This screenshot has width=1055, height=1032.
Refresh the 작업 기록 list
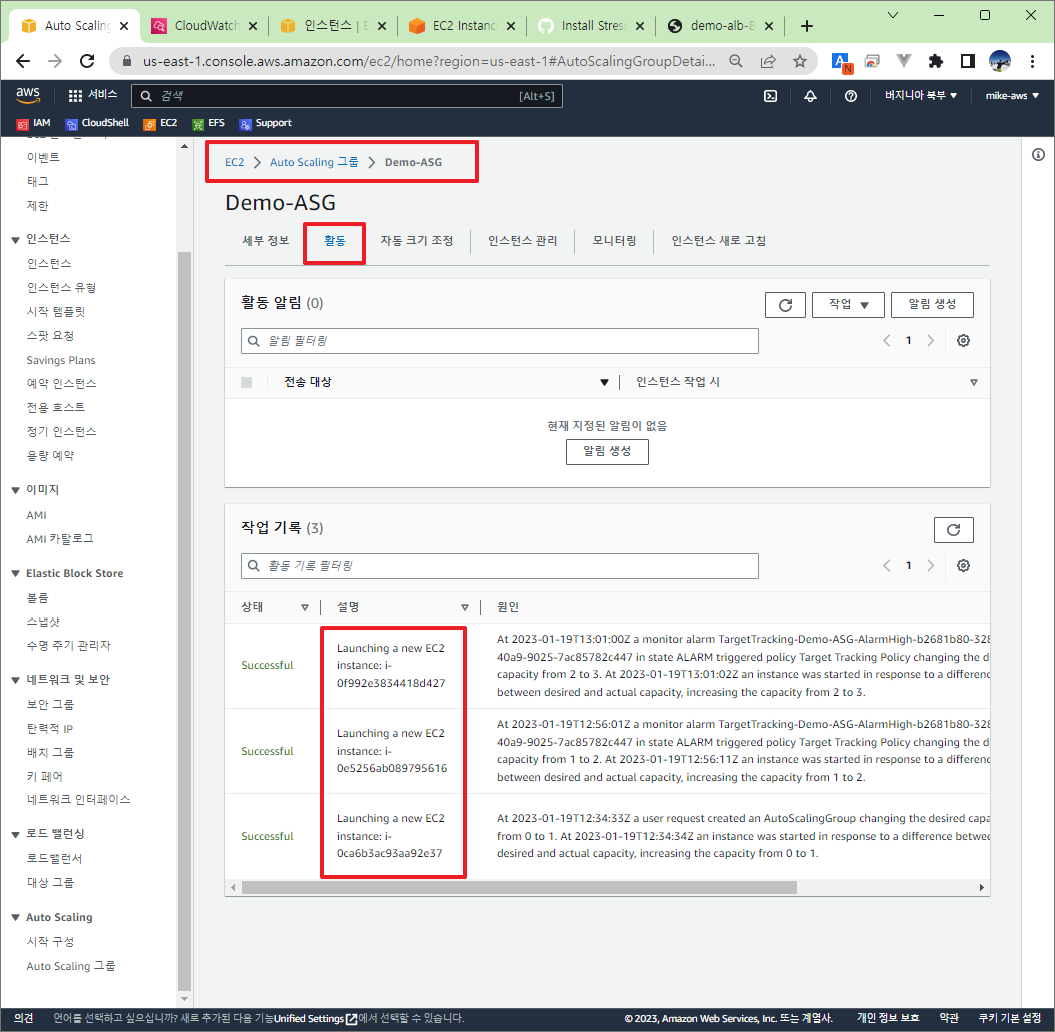953,529
